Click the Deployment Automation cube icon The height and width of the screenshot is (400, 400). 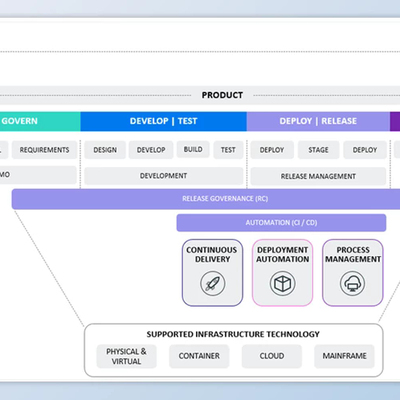(282, 284)
